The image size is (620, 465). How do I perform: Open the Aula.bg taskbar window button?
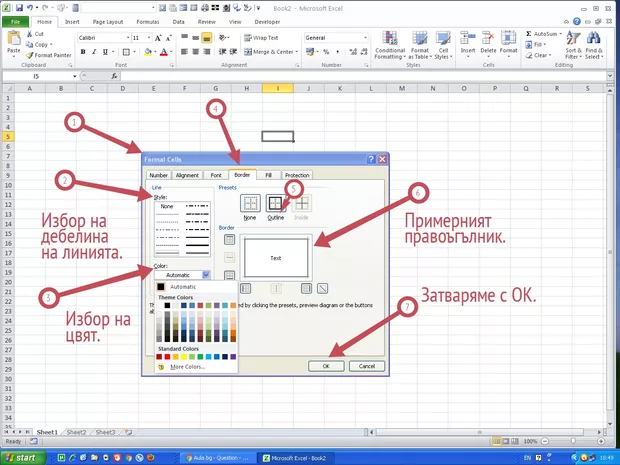pos(217,458)
